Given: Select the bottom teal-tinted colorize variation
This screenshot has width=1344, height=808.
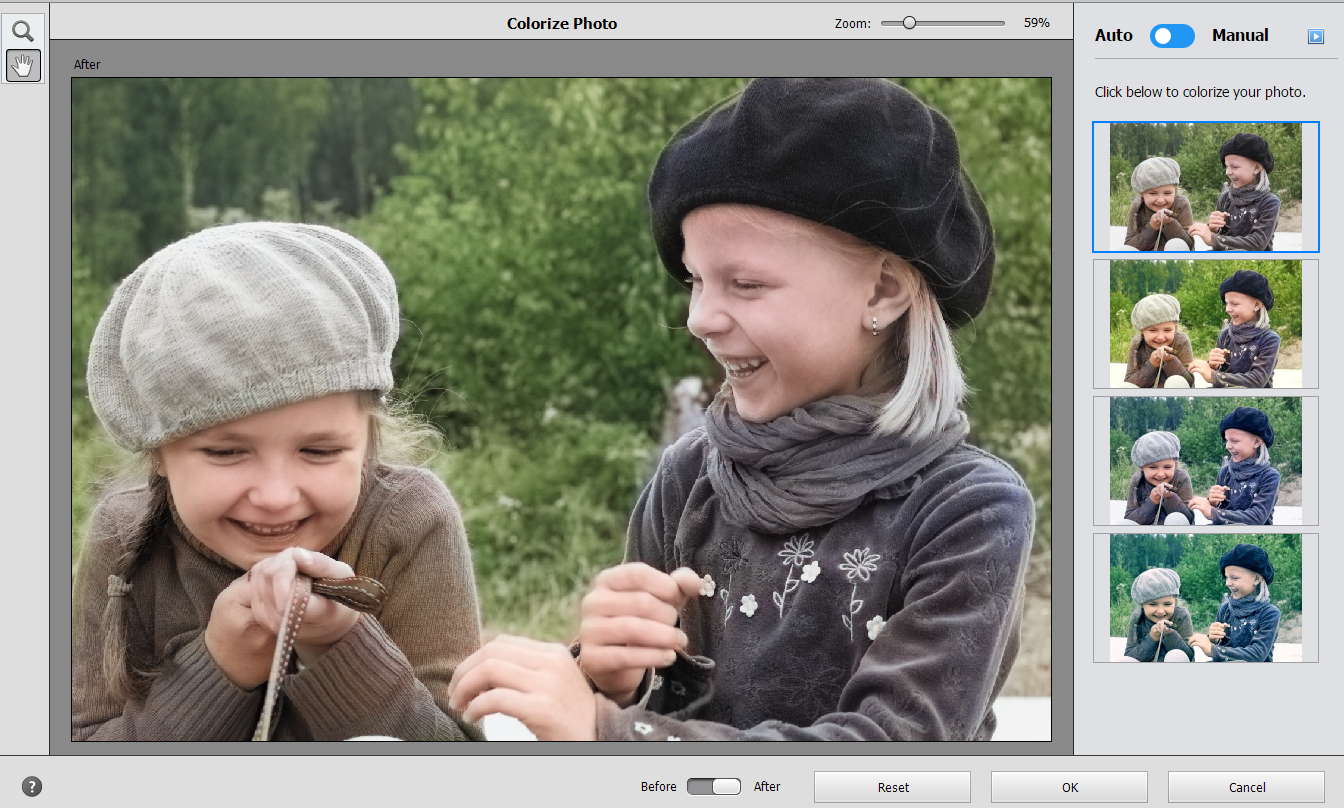Looking at the screenshot, I should click(1205, 597).
